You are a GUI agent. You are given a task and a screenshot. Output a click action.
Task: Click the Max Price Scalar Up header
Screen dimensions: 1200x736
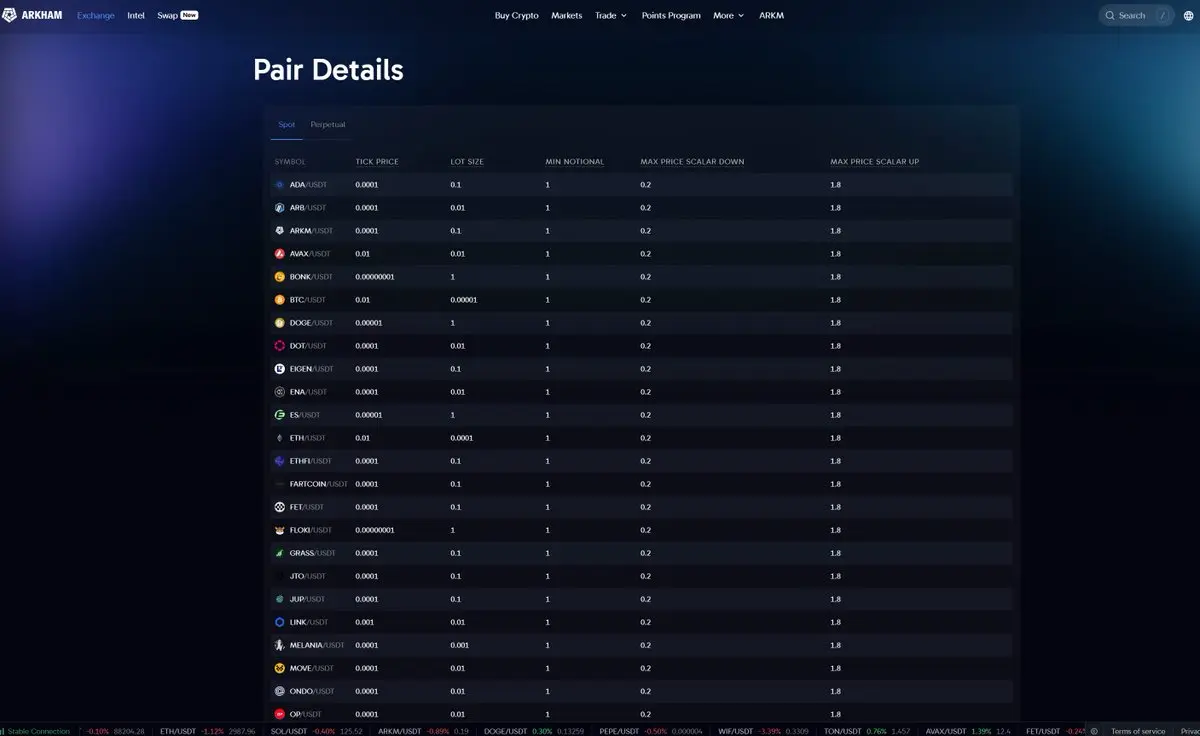click(875, 162)
